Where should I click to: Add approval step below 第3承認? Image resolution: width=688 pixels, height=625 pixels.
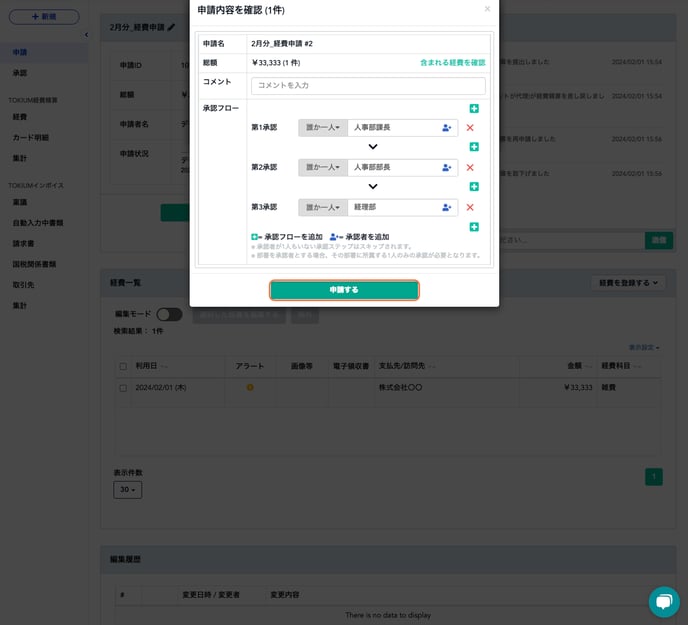474,227
